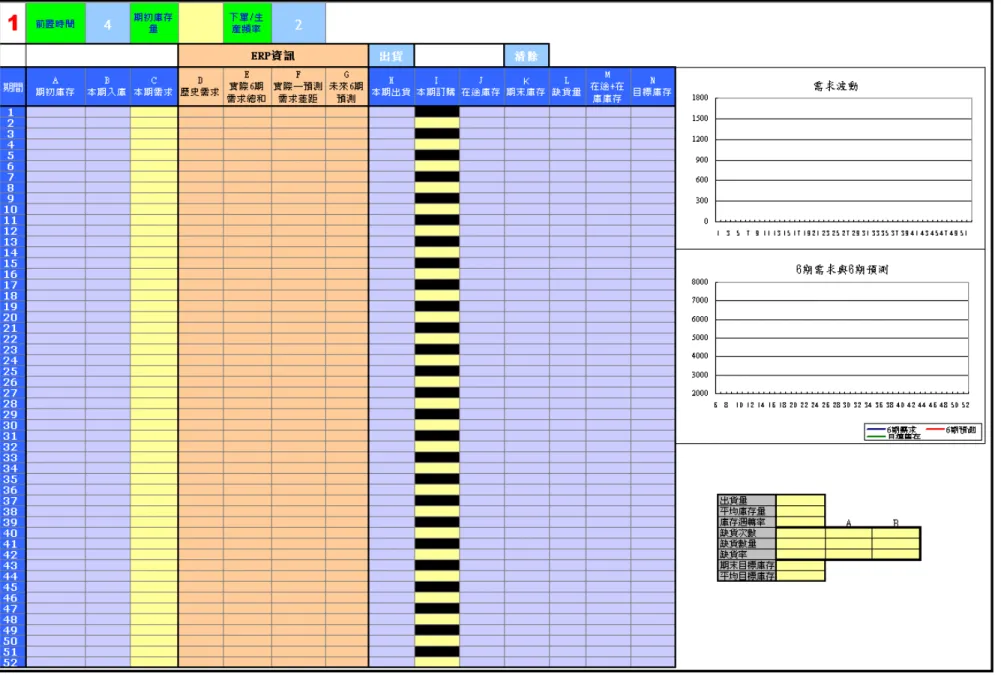Screen dimensions: 1001x675
Task: Click column G 未來6期預測 header
Action: pyautogui.click(x=347, y=87)
